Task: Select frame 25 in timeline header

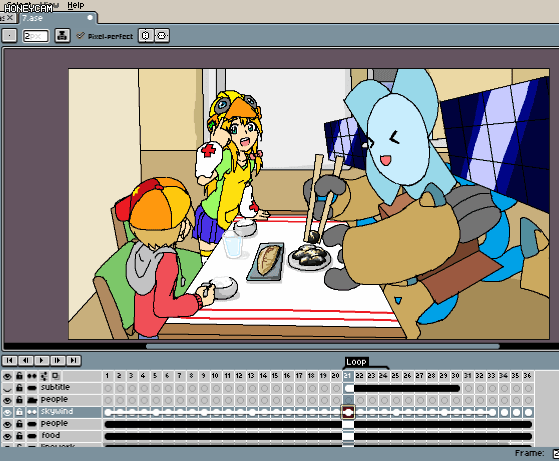Action: click(x=395, y=376)
